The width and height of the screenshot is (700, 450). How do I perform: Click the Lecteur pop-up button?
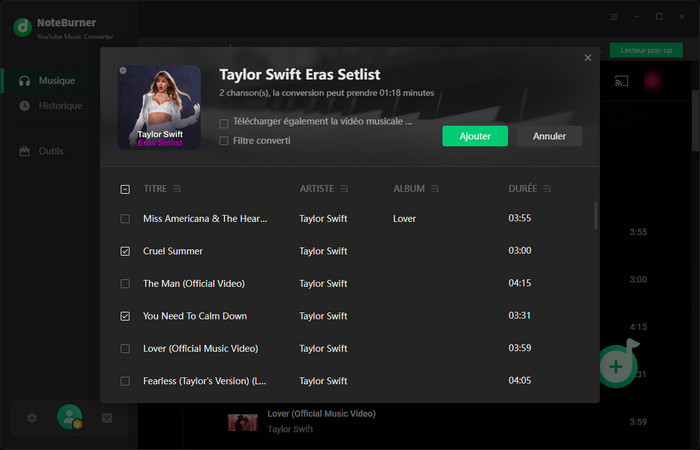pos(646,50)
